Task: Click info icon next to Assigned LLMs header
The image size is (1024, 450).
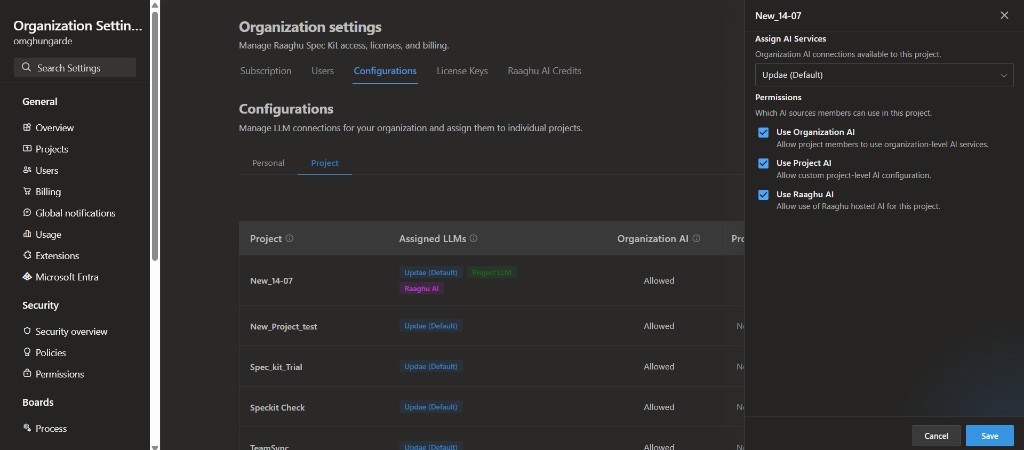Action: [473, 238]
